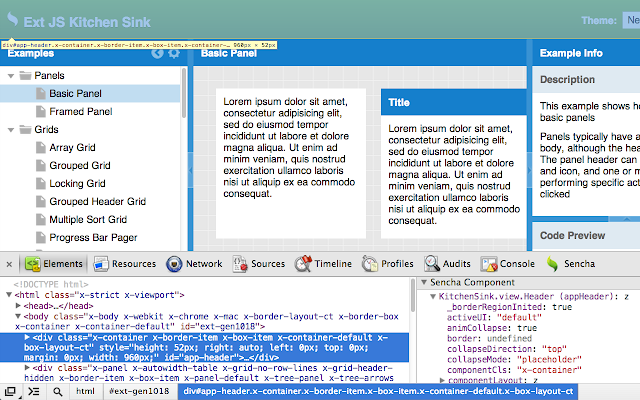Open the Theme dropdown
The width and height of the screenshot is (640, 400).
click(x=631, y=20)
